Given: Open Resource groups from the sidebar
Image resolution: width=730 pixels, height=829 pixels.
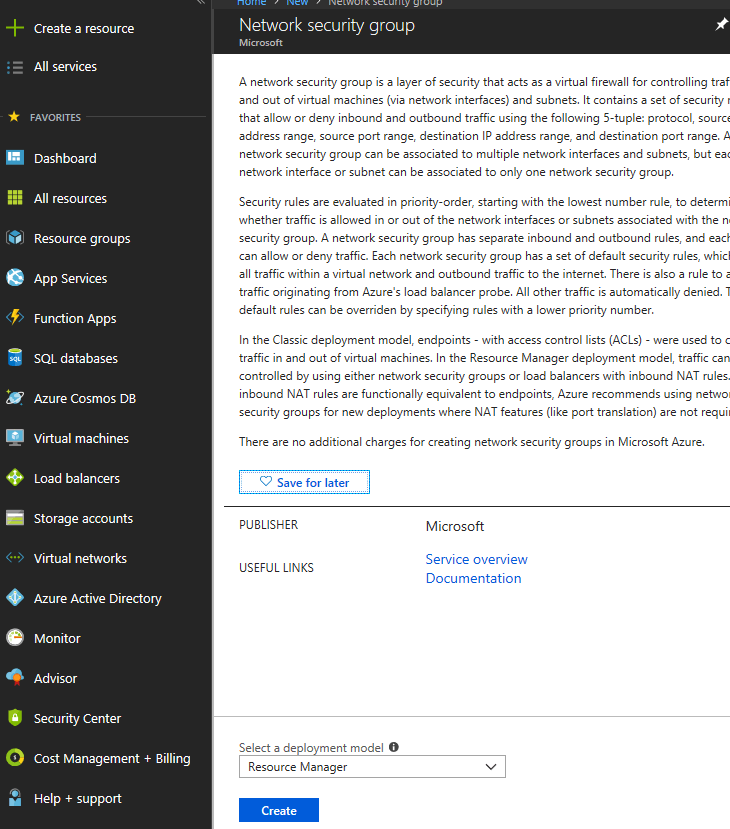Looking at the screenshot, I should 81,239.
